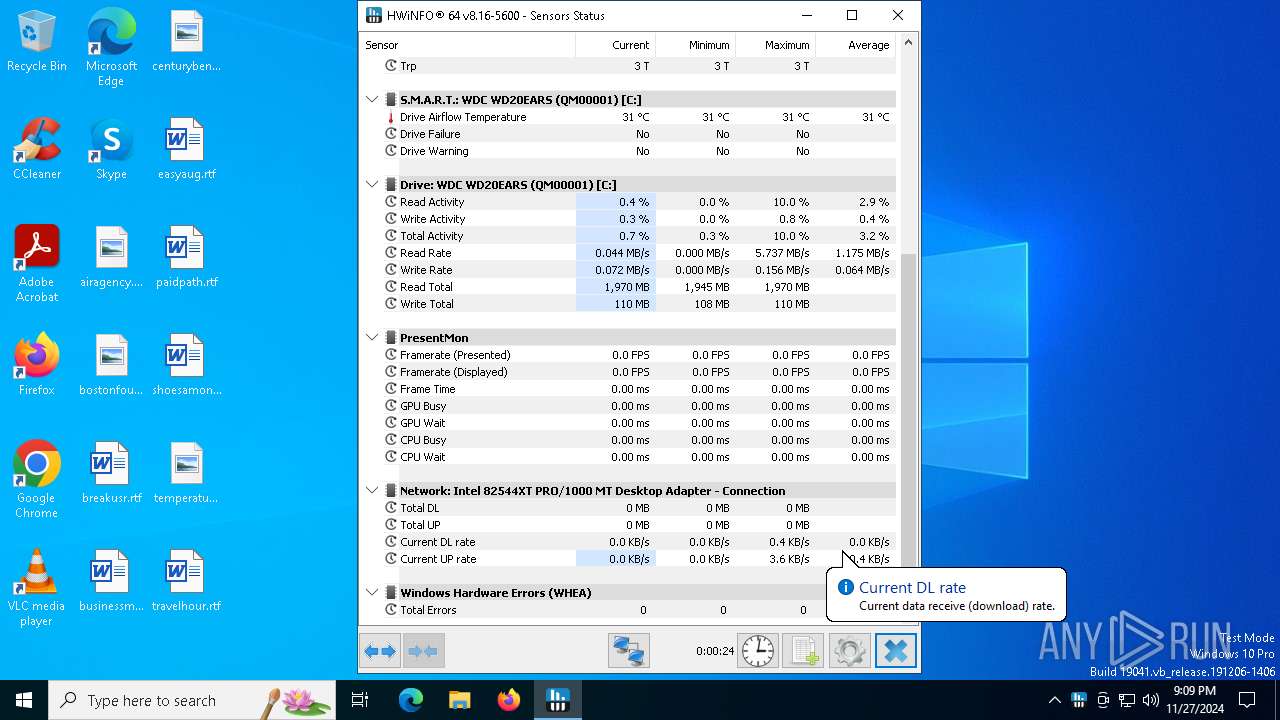
Task: Open the breakusr.rtf desktop file
Action: pyautogui.click(x=111, y=472)
